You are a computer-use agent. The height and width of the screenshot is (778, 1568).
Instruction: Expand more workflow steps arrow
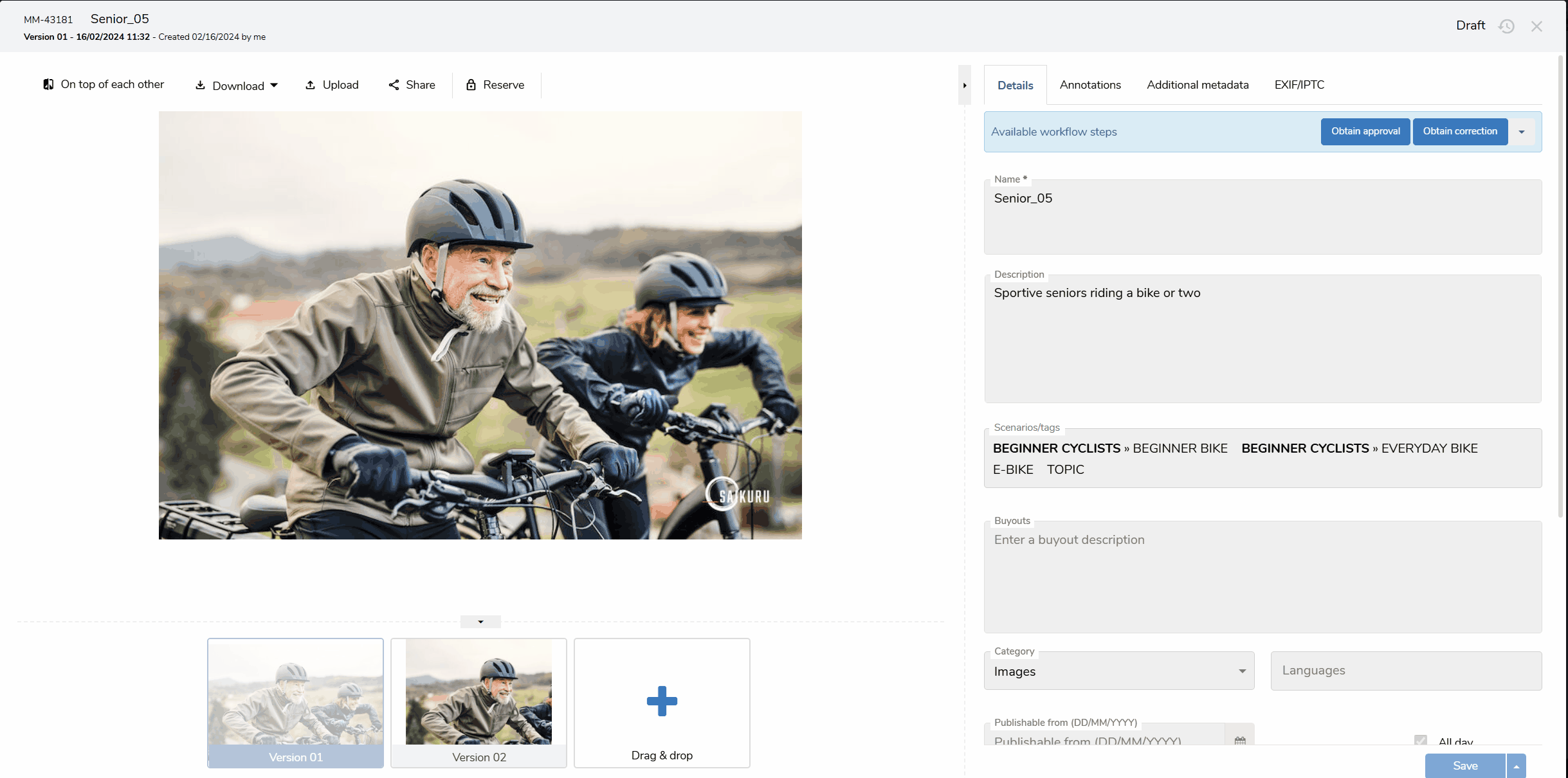click(1521, 132)
